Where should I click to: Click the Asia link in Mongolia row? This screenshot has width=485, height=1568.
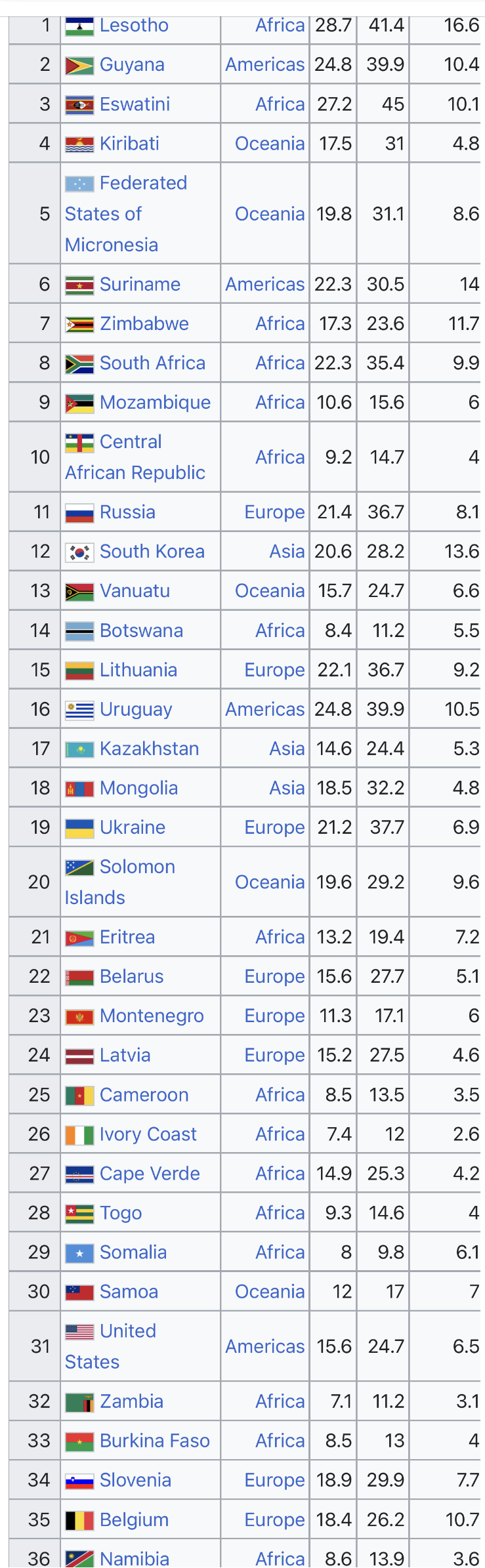pos(287,788)
